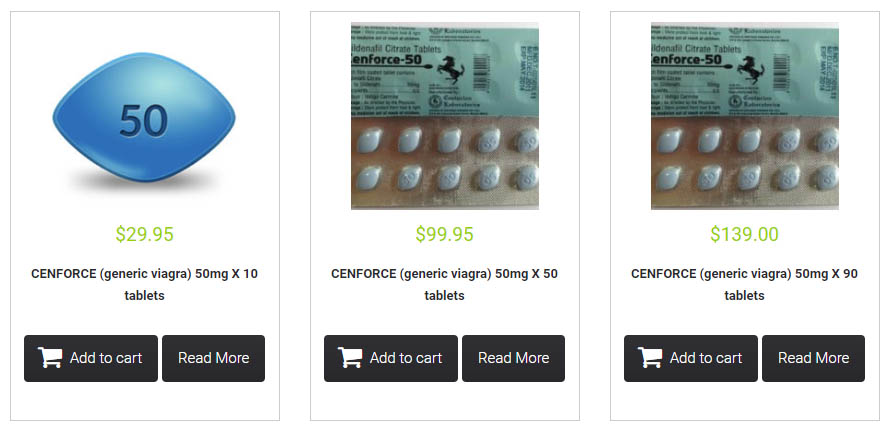Screen dimensions: 889x430
Task: View blister pack photo of $99.95 product
Action: [x=444, y=116]
